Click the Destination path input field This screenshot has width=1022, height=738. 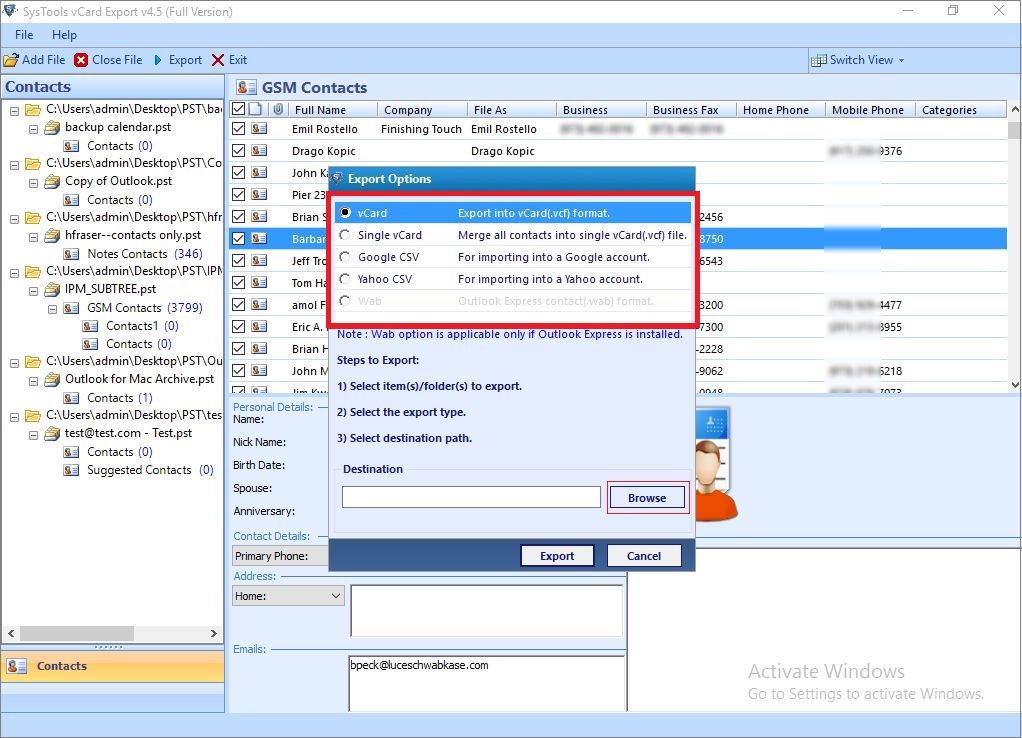(x=471, y=497)
